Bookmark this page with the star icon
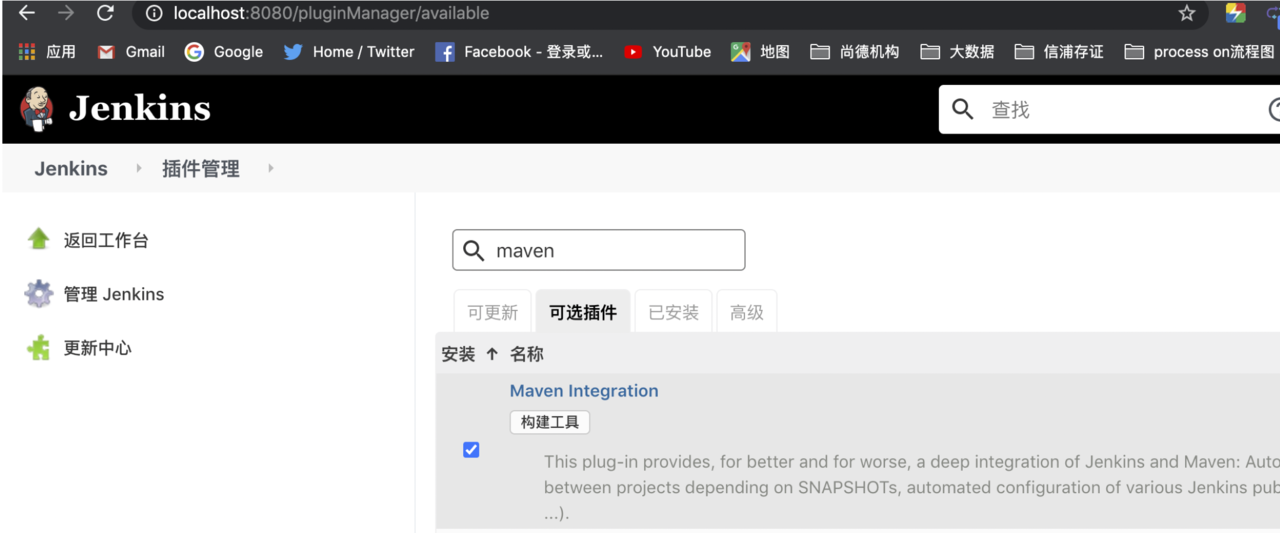This screenshot has width=1280, height=533. pyautogui.click(x=1186, y=14)
